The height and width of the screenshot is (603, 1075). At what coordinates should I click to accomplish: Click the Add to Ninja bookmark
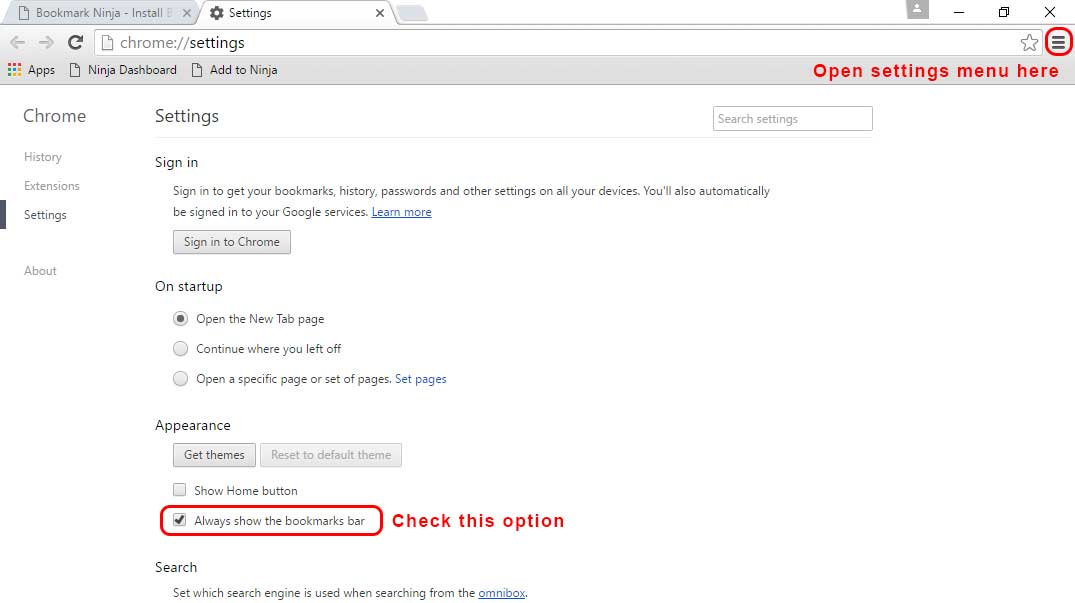pos(234,70)
